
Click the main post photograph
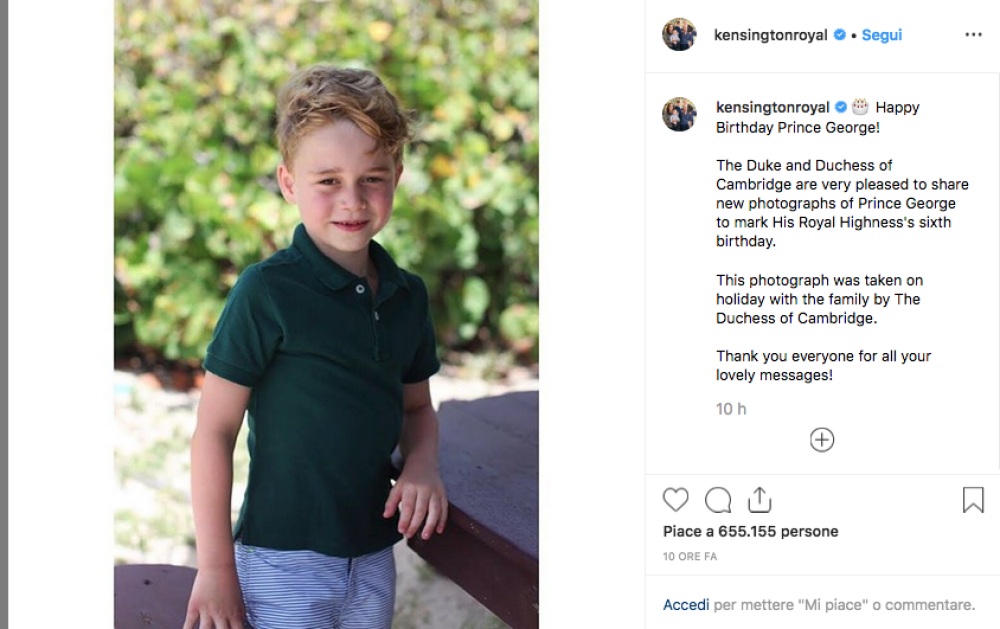[326, 314]
